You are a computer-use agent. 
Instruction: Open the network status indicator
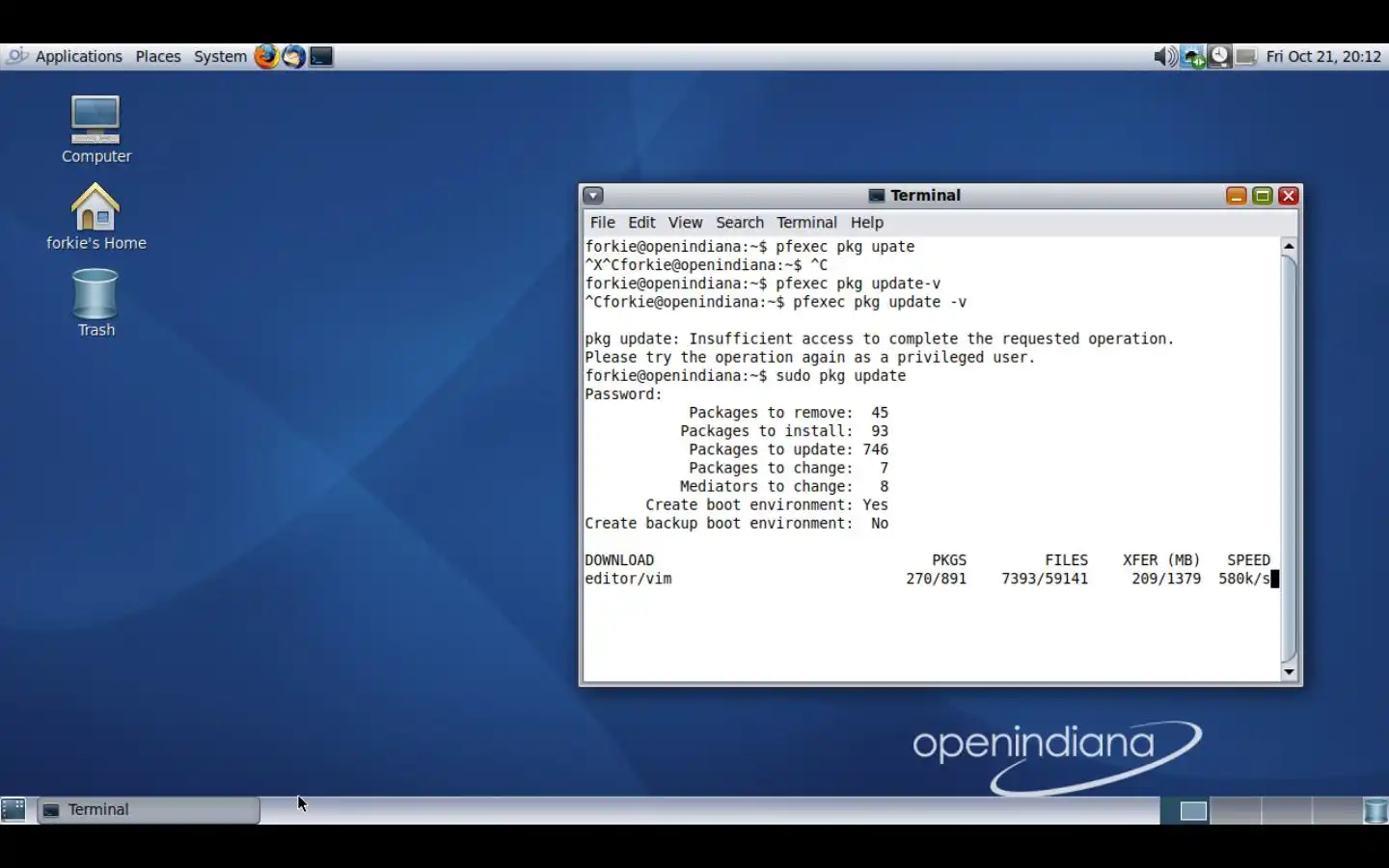1193,56
